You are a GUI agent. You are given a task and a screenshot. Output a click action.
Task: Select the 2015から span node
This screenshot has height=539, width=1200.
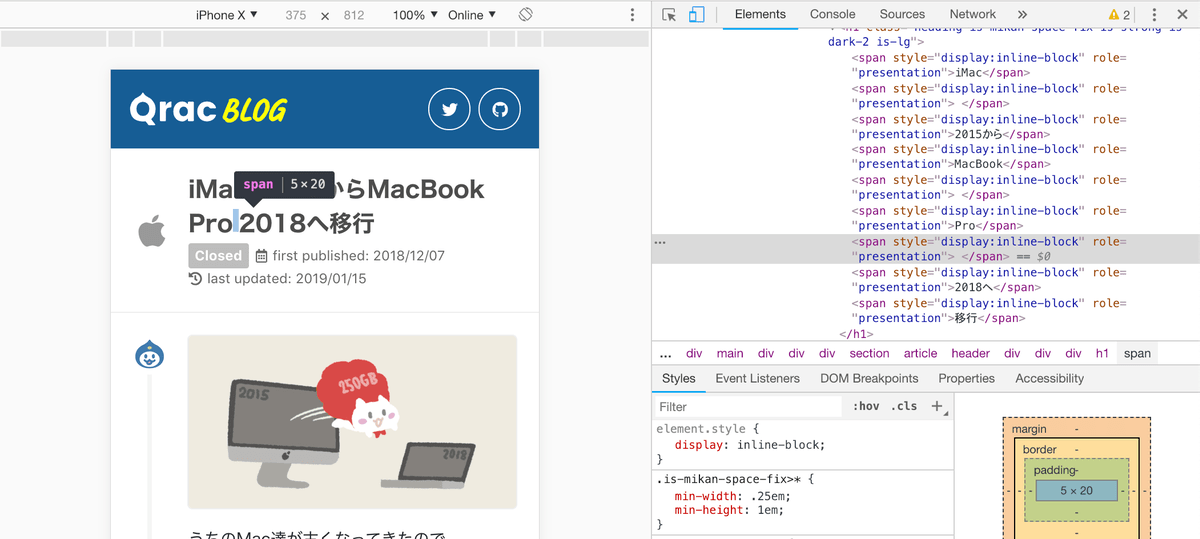(989, 126)
